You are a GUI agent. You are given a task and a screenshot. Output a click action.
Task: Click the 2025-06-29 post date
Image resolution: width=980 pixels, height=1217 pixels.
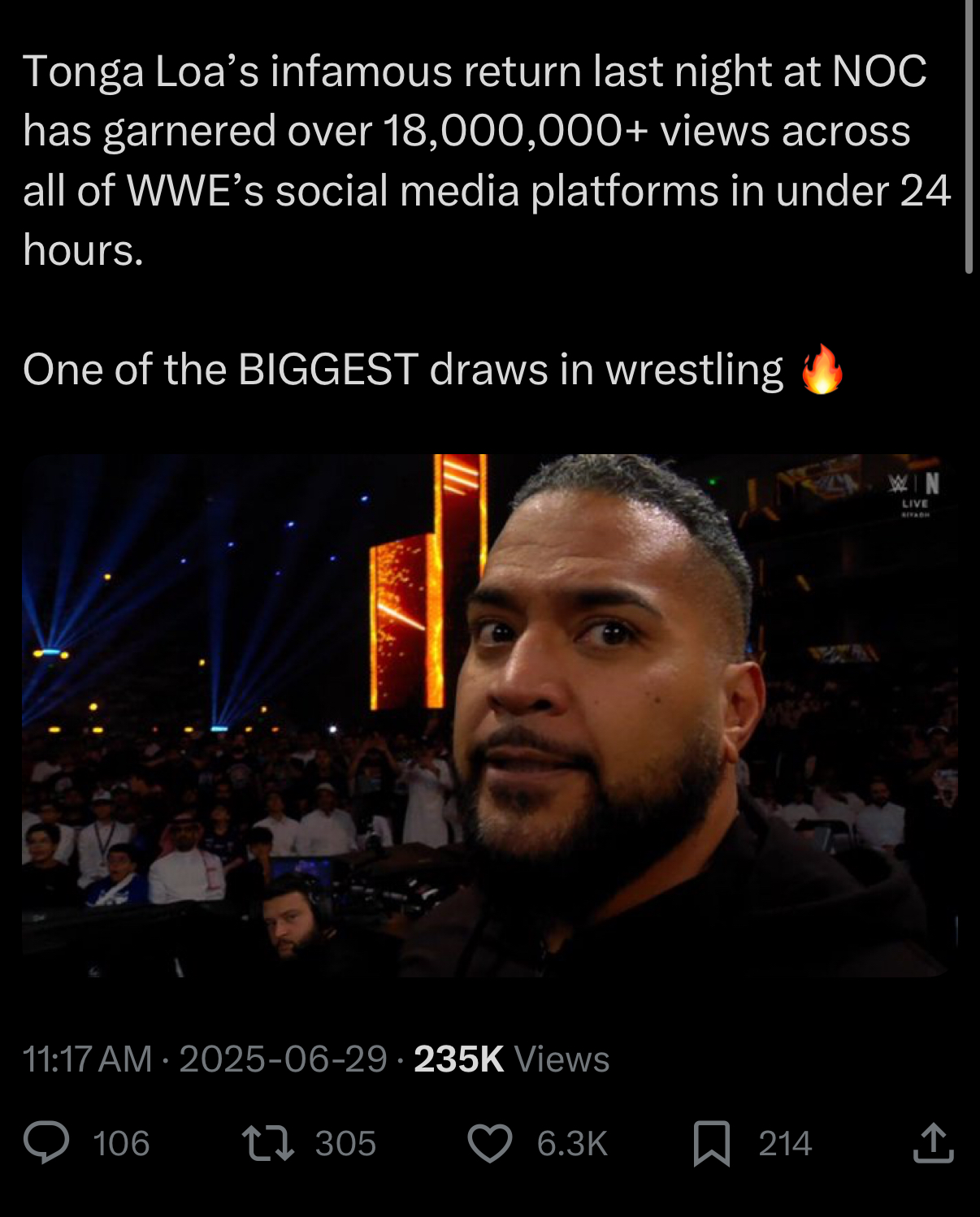283,1059
